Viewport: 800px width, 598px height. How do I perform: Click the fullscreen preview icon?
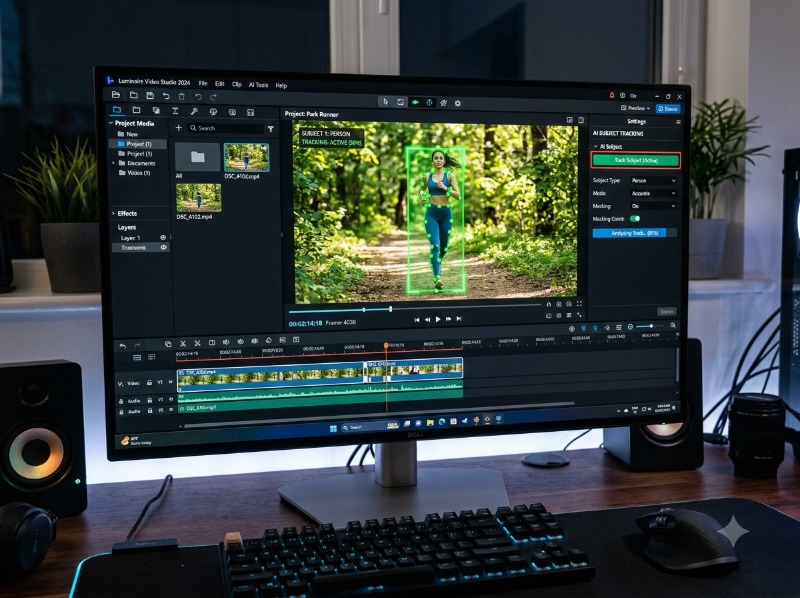pyautogui.click(x=579, y=304)
